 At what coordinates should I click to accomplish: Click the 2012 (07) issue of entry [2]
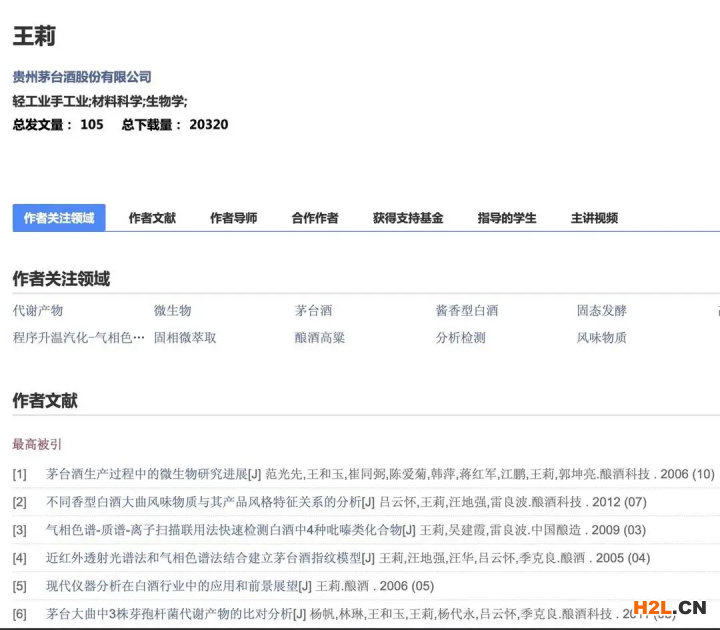[619, 502]
